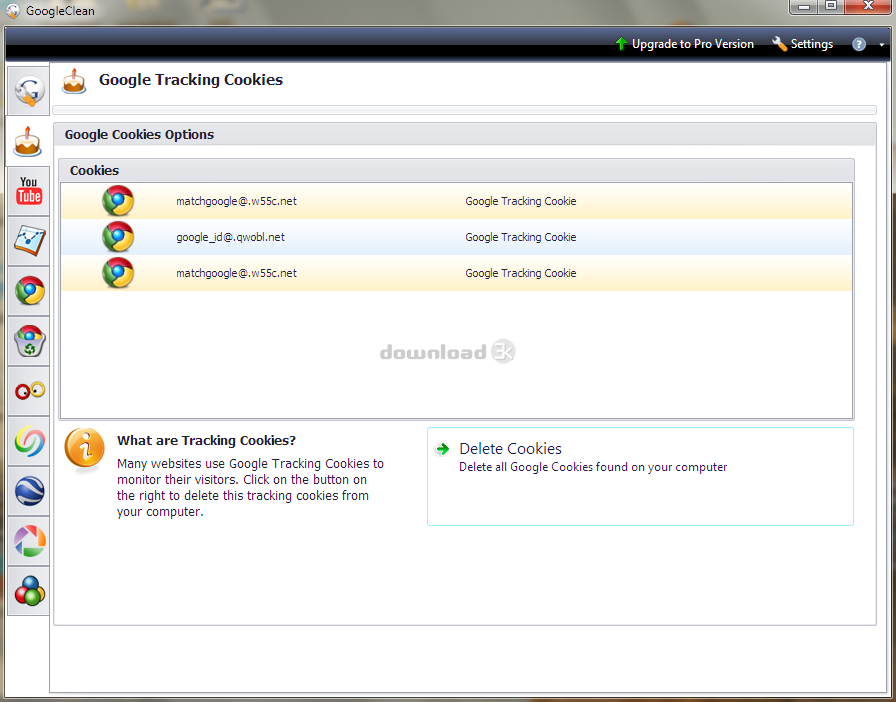Expand the arrow menu beside help icon
This screenshot has width=896, height=702.
[x=882, y=45]
